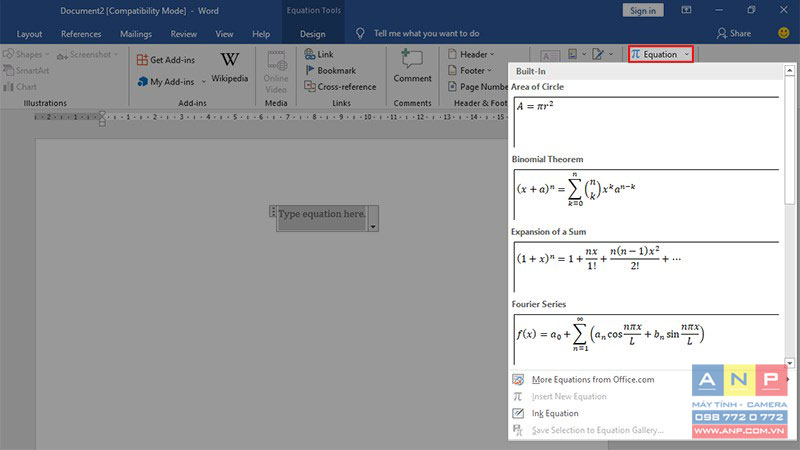This screenshot has height=450, width=800.
Task: Click More Equations from Office.com icon
Action: [x=518, y=380]
